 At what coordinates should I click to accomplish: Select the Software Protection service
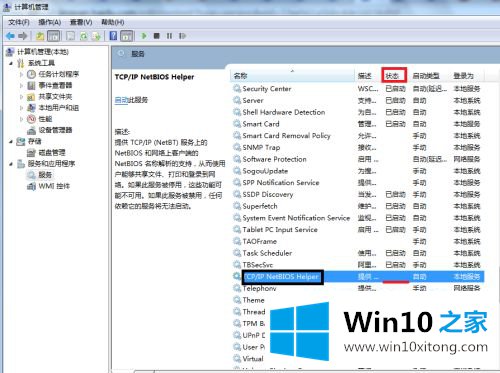tap(358, 159)
